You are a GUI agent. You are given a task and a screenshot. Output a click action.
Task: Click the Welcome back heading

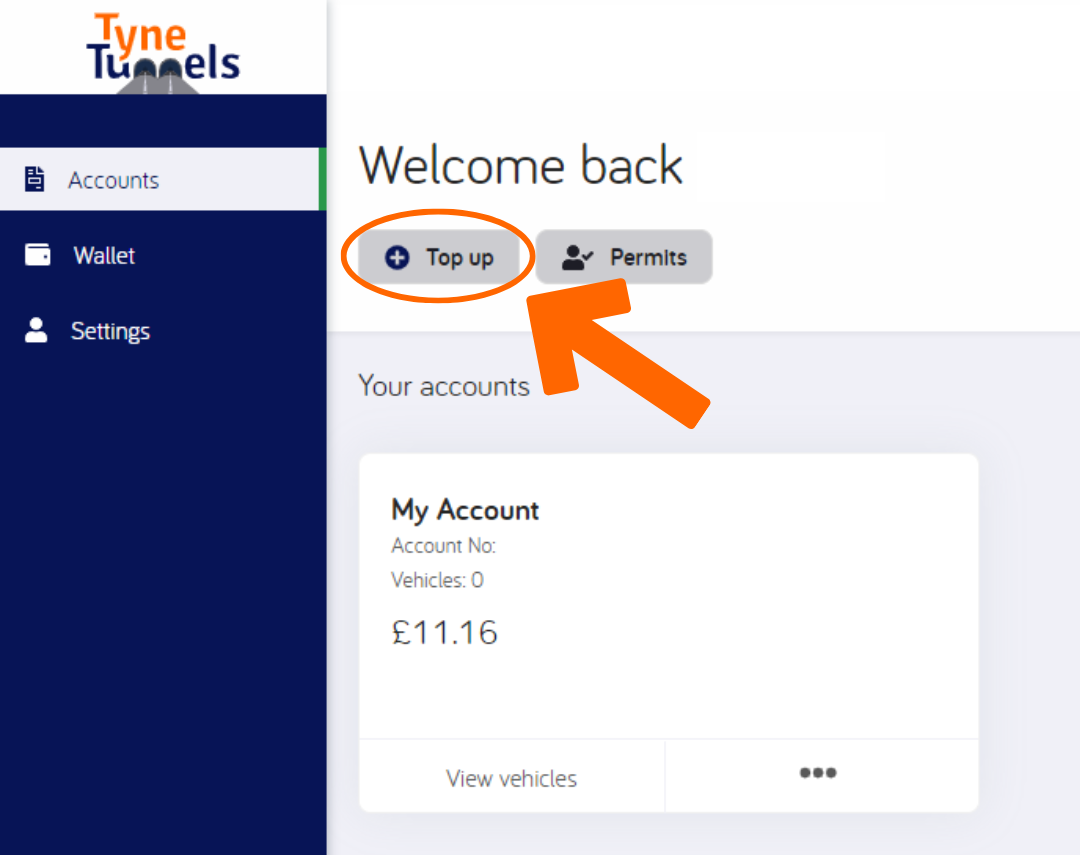tap(521, 165)
